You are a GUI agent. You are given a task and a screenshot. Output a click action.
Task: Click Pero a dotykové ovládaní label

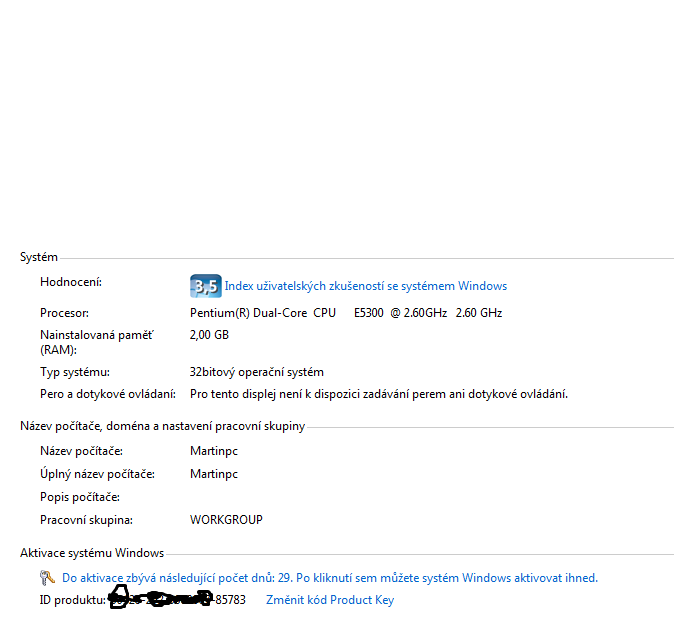pos(108,394)
